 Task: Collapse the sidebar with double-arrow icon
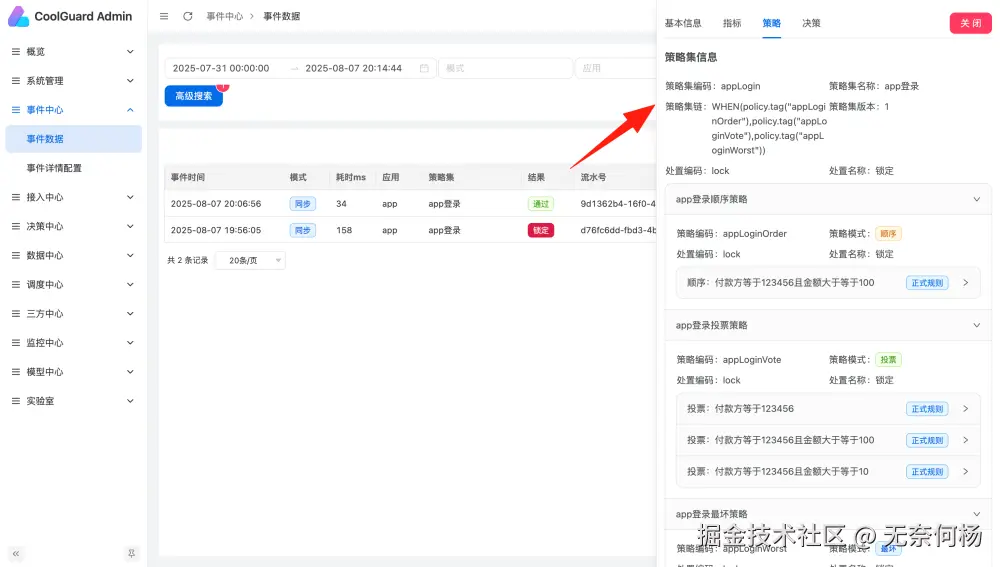tap(16, 554)
